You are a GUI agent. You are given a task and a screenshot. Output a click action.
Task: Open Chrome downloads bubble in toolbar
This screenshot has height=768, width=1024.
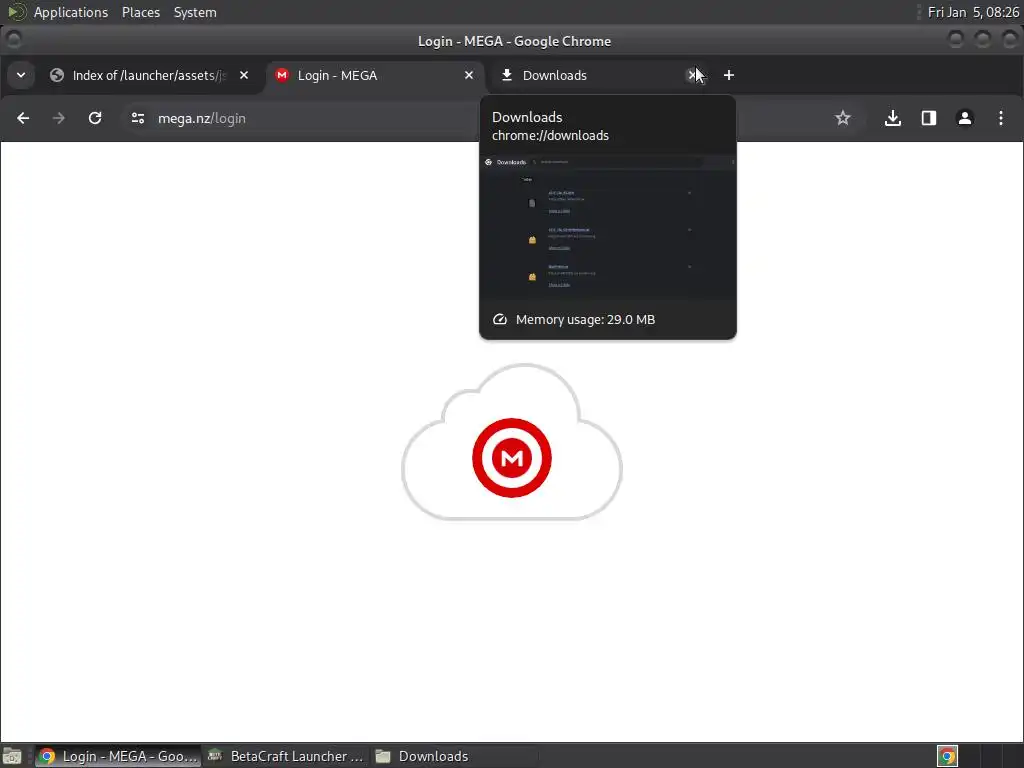(x=893, y=118)
